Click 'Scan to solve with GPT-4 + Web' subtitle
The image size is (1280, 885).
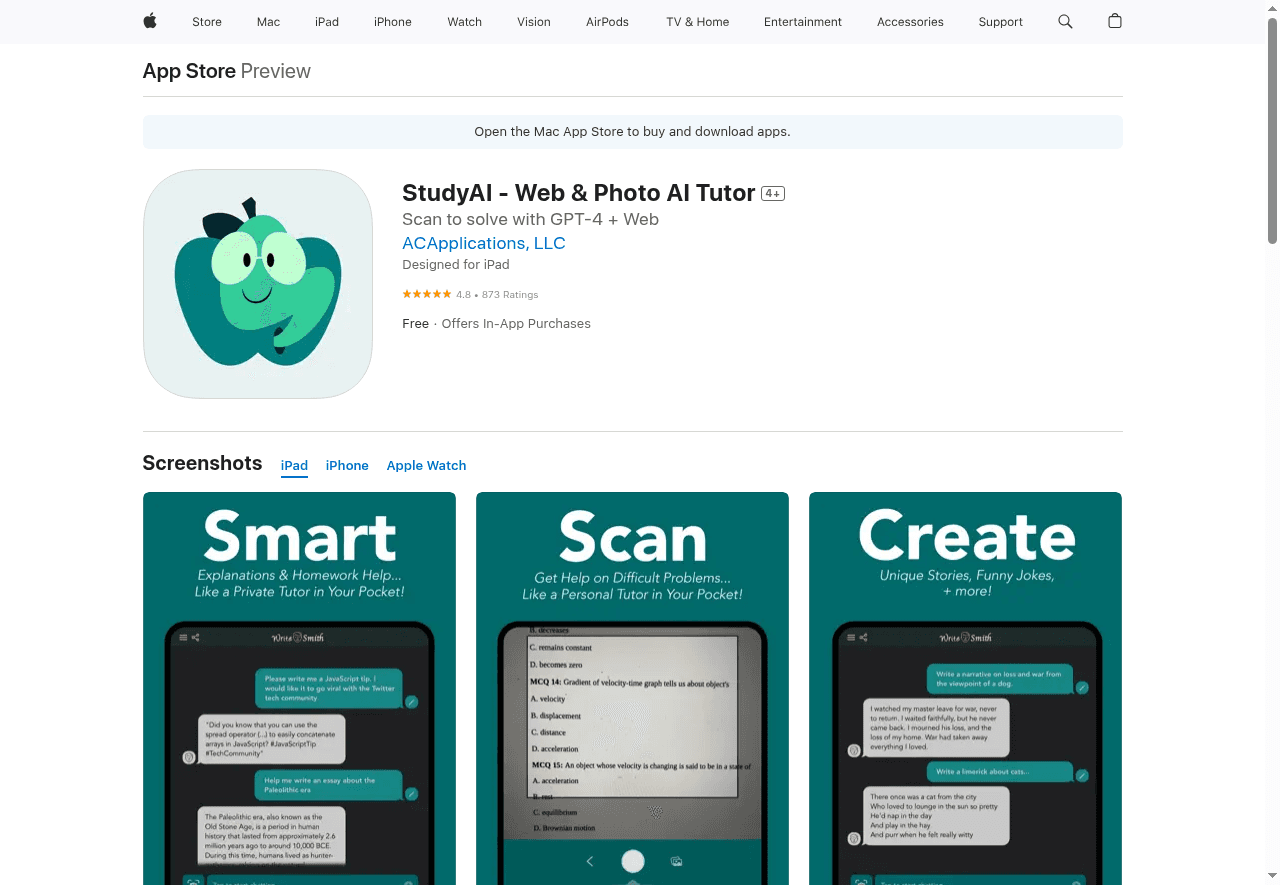[x=530, y=219]
